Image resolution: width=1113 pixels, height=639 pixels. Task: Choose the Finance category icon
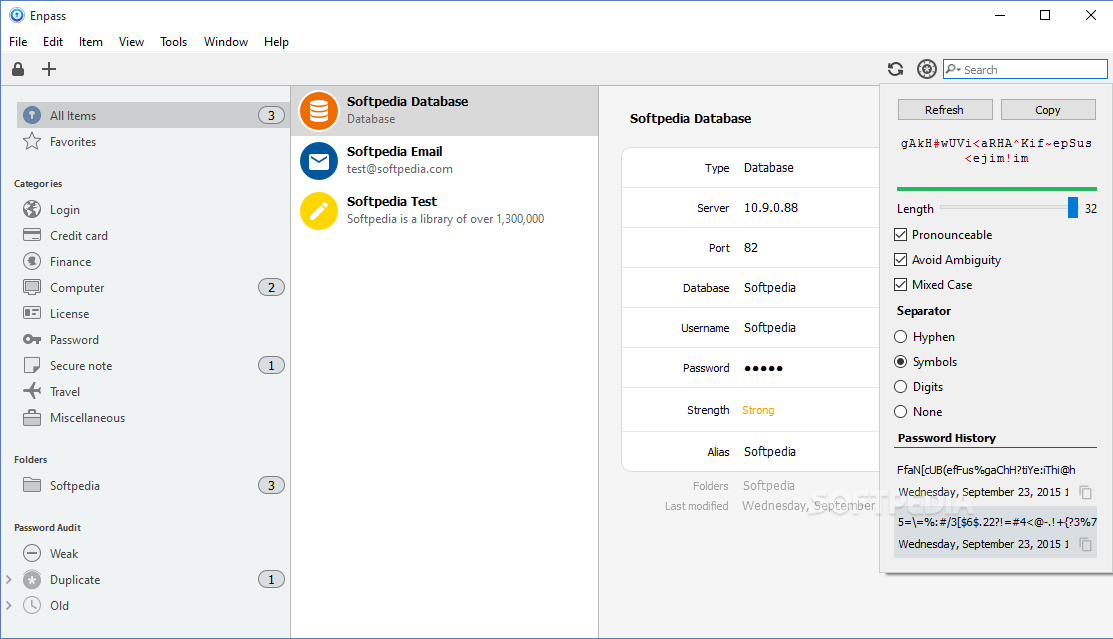32,261
